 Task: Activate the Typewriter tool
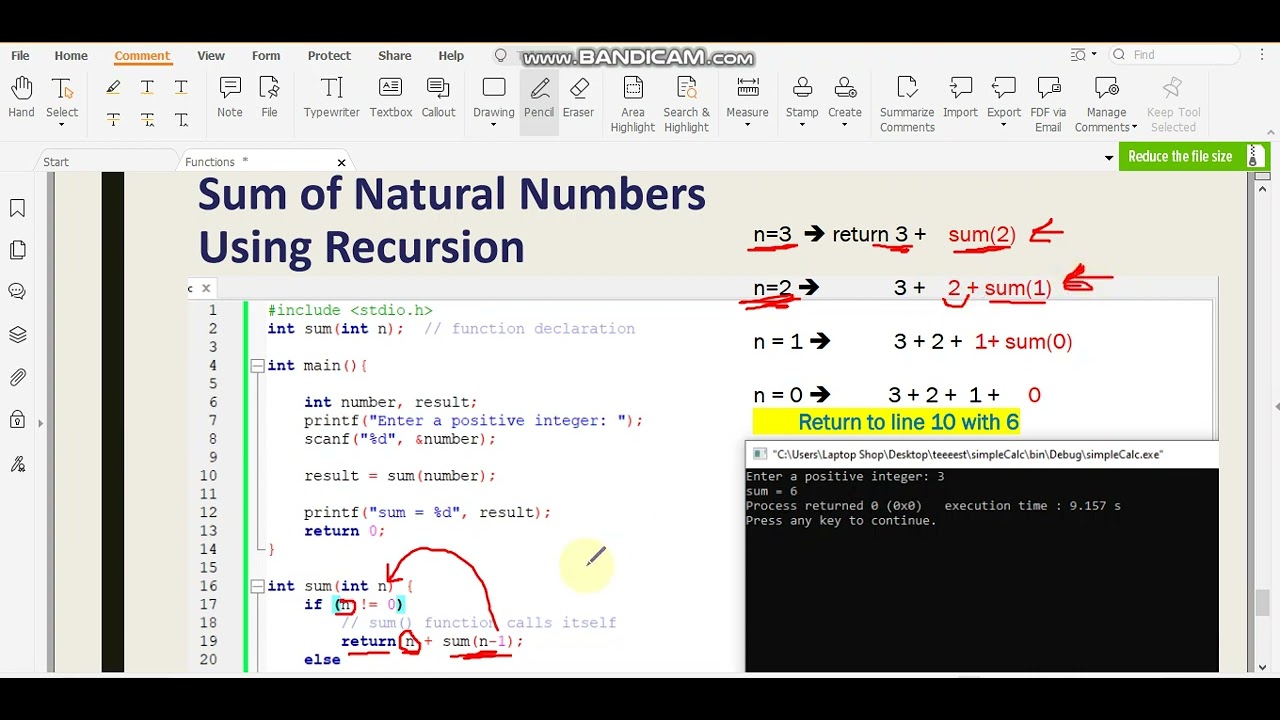[x=331, y=98]
